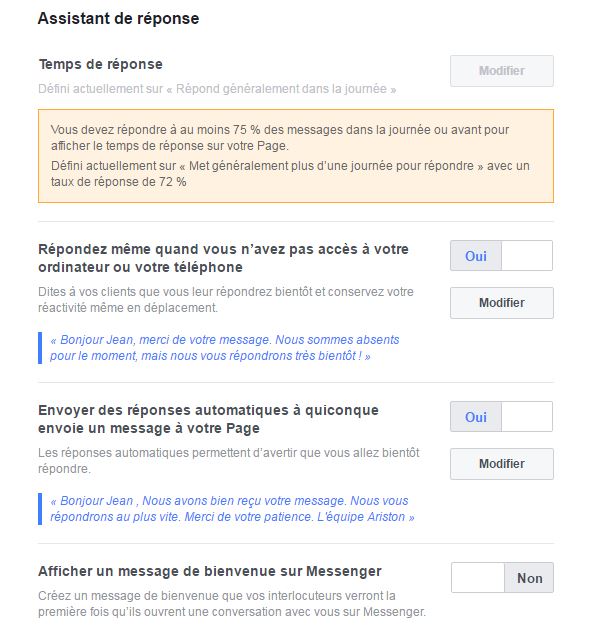Disable automatic replies with the Oui switch
The image size is (596, 638).
tap(501, 417)
